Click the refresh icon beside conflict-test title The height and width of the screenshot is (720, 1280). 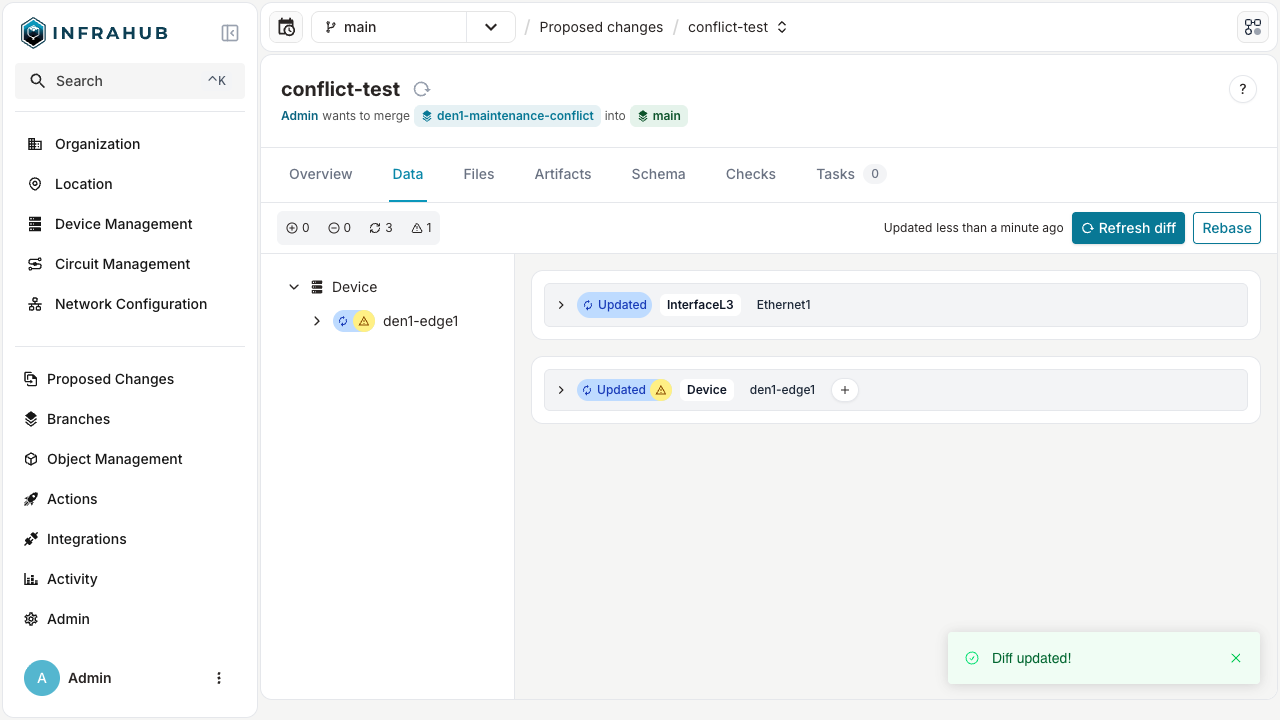[422, 89]
